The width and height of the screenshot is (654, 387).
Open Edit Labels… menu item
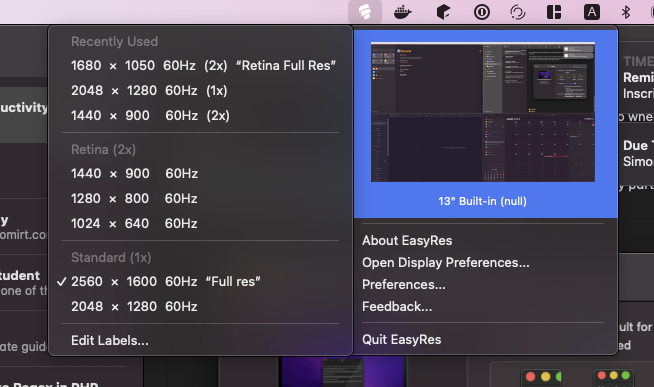[x=201, y=341]
